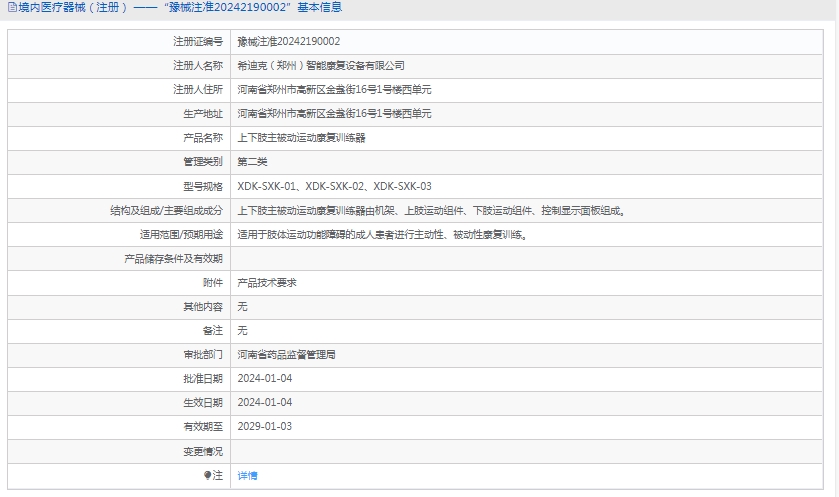Click the 批准日期 value 2024-01-04
Viewport: 839px width, 497px height.
[x=265, y=379]
